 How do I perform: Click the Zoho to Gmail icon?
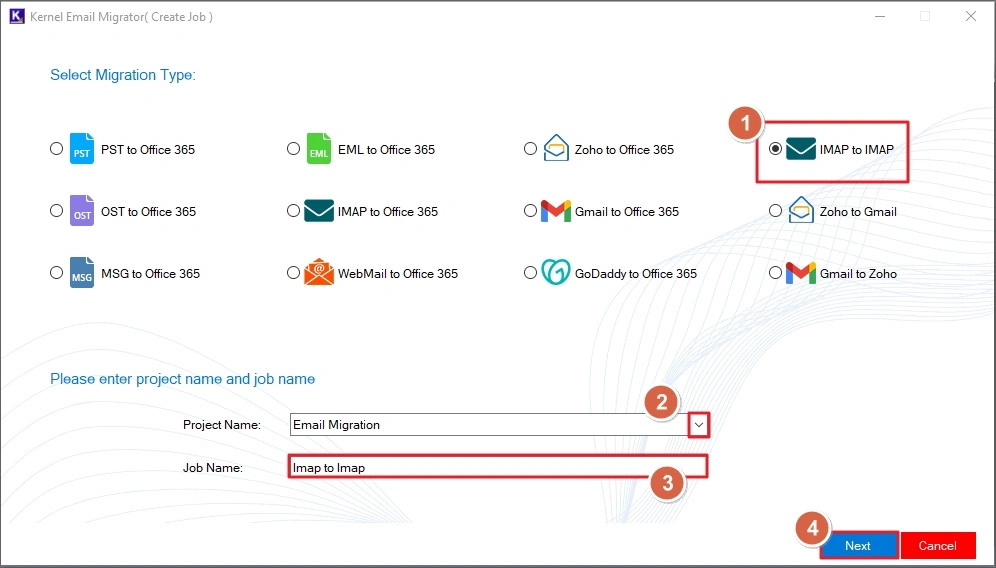tap(801, 210)
